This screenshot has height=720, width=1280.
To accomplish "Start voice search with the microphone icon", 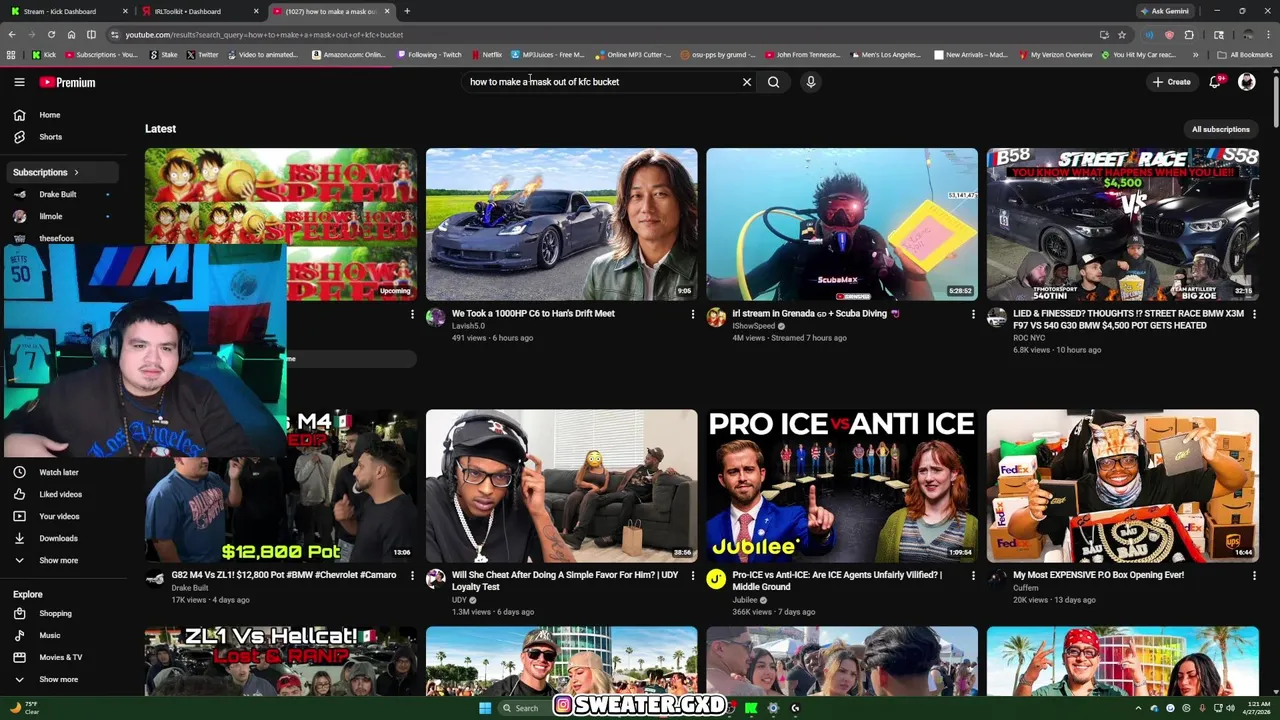I will (x=811, y=82).
